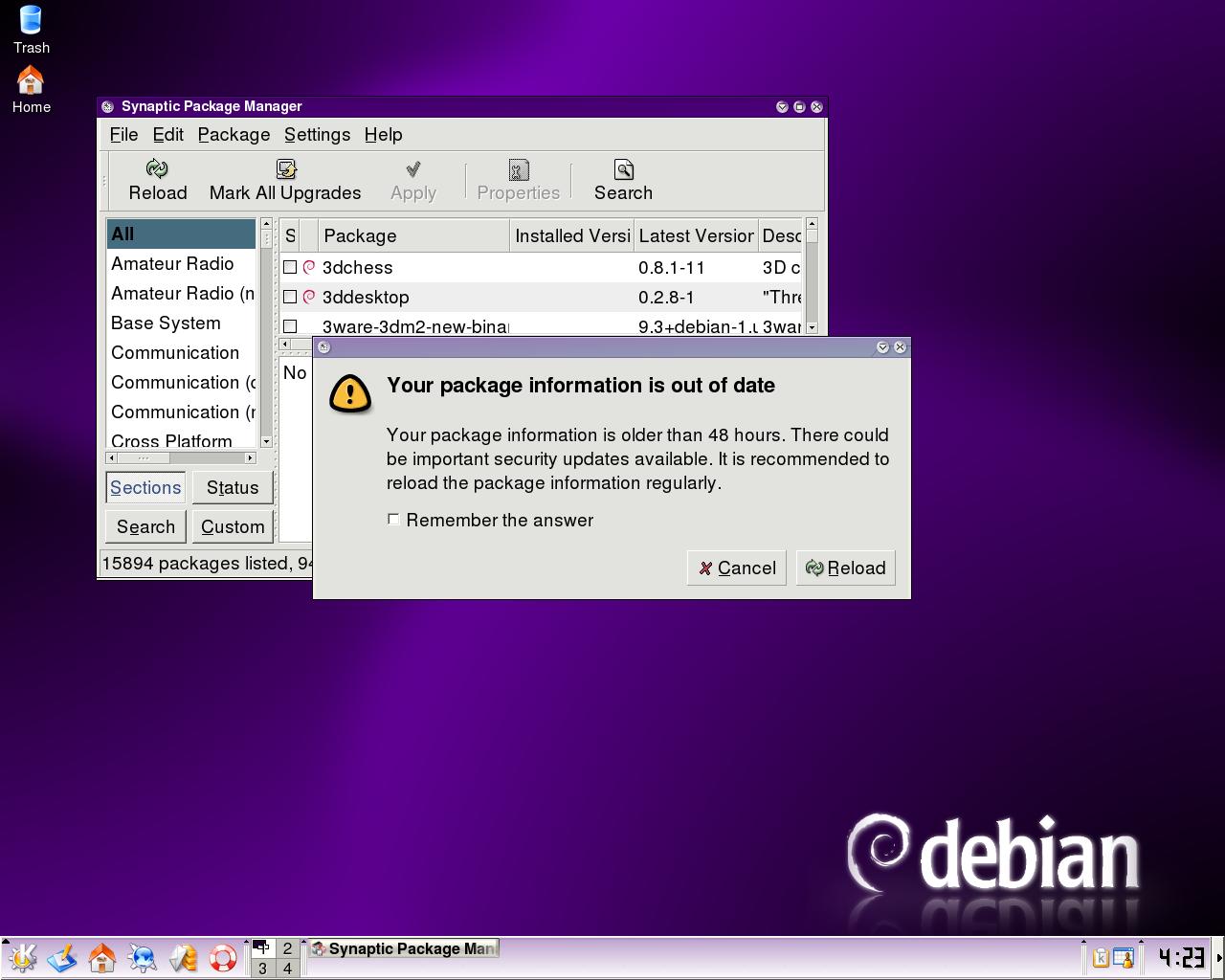Launch the Konqueror web browser from panel

click(143, 957)
